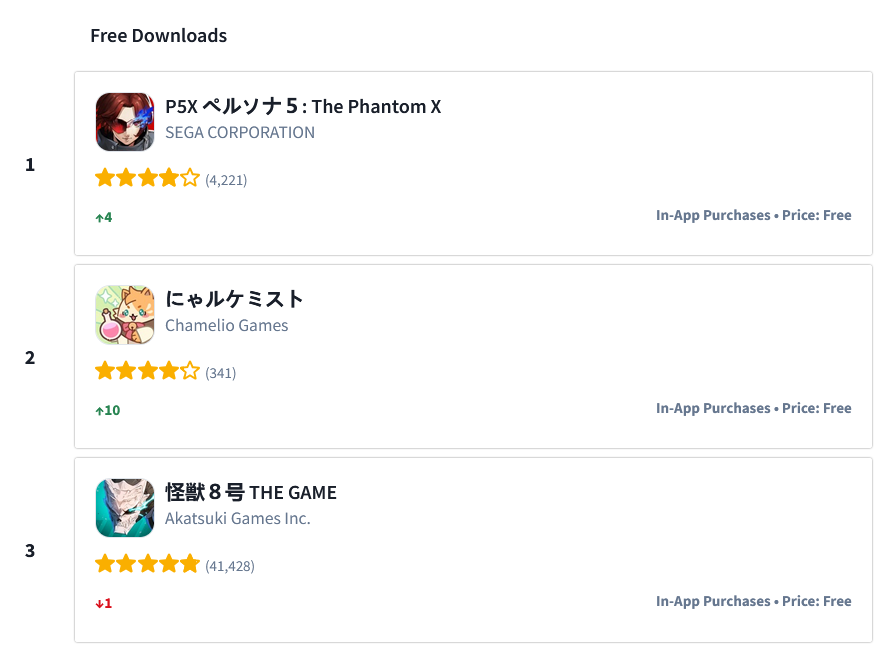Click the star rating of P5X
Screen dimensions: 880x647
click(147, 179)
